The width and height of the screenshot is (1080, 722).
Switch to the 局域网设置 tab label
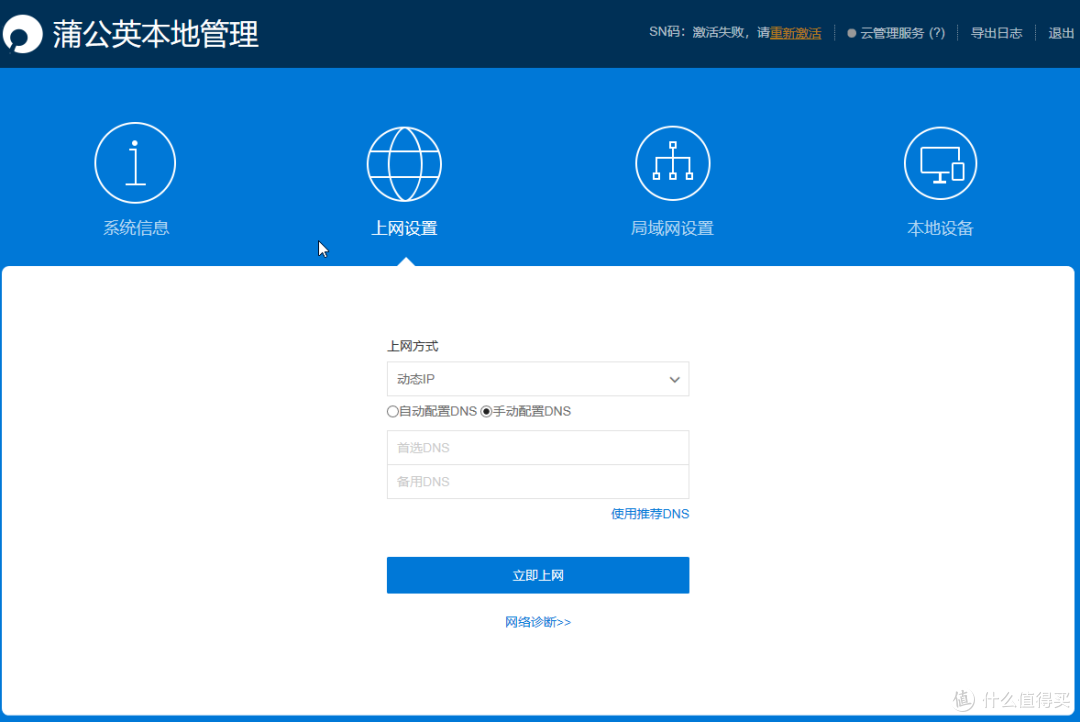point(672,228)
